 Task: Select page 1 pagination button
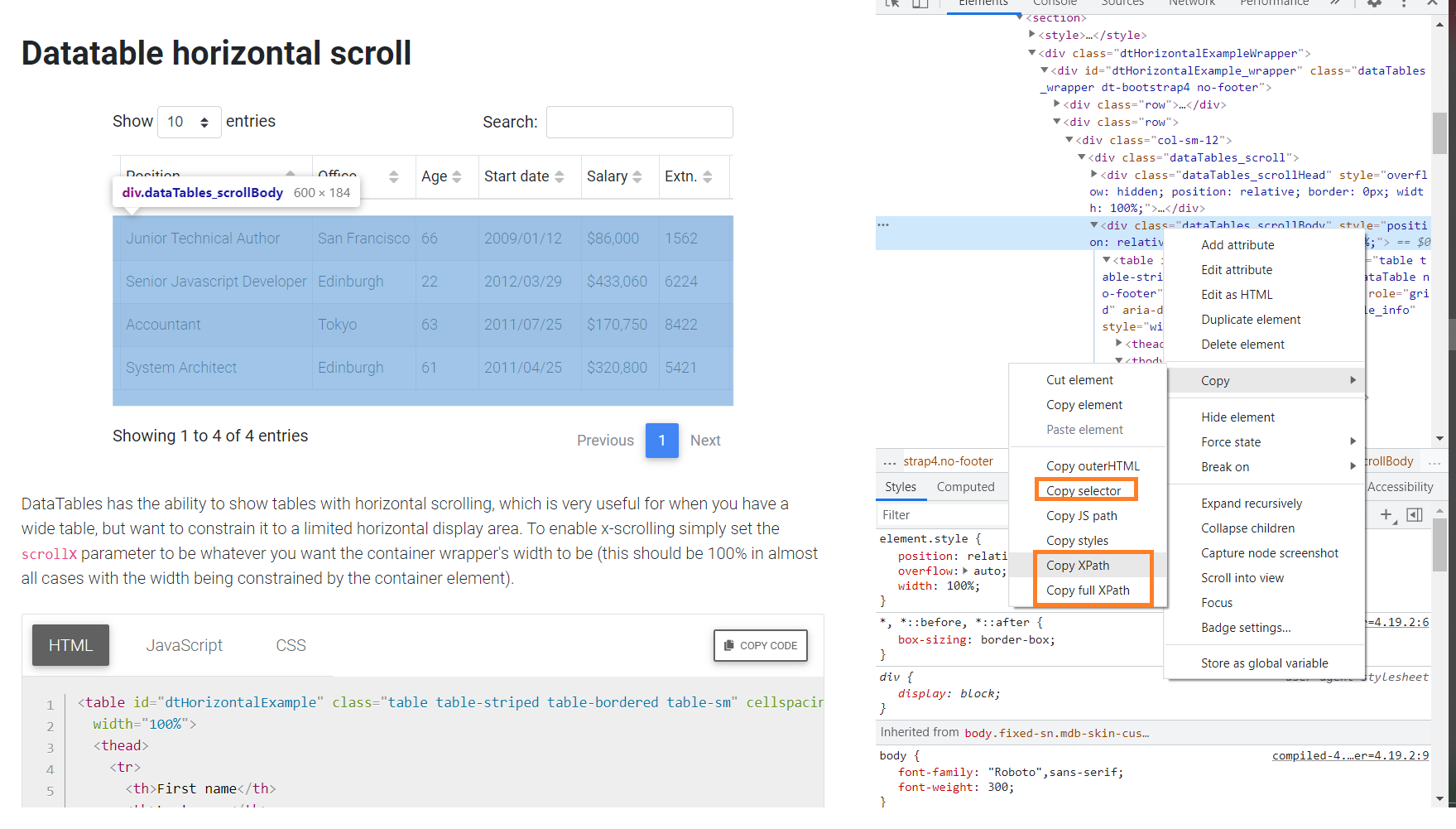pos(662,441)
